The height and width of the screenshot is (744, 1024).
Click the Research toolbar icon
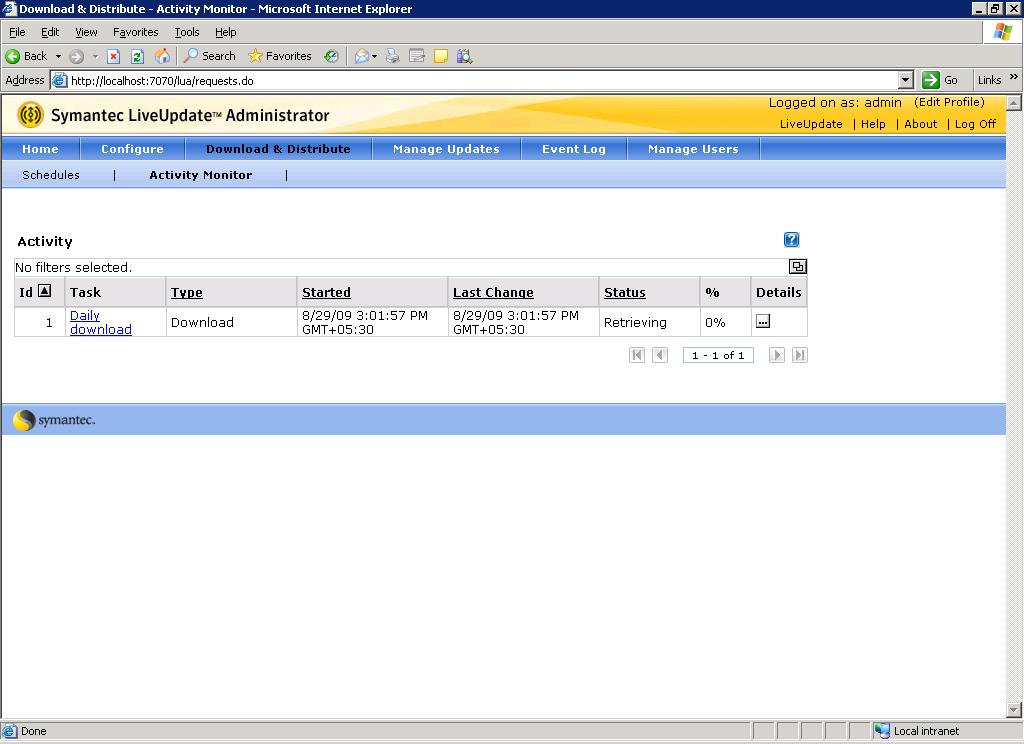point(464,56)
